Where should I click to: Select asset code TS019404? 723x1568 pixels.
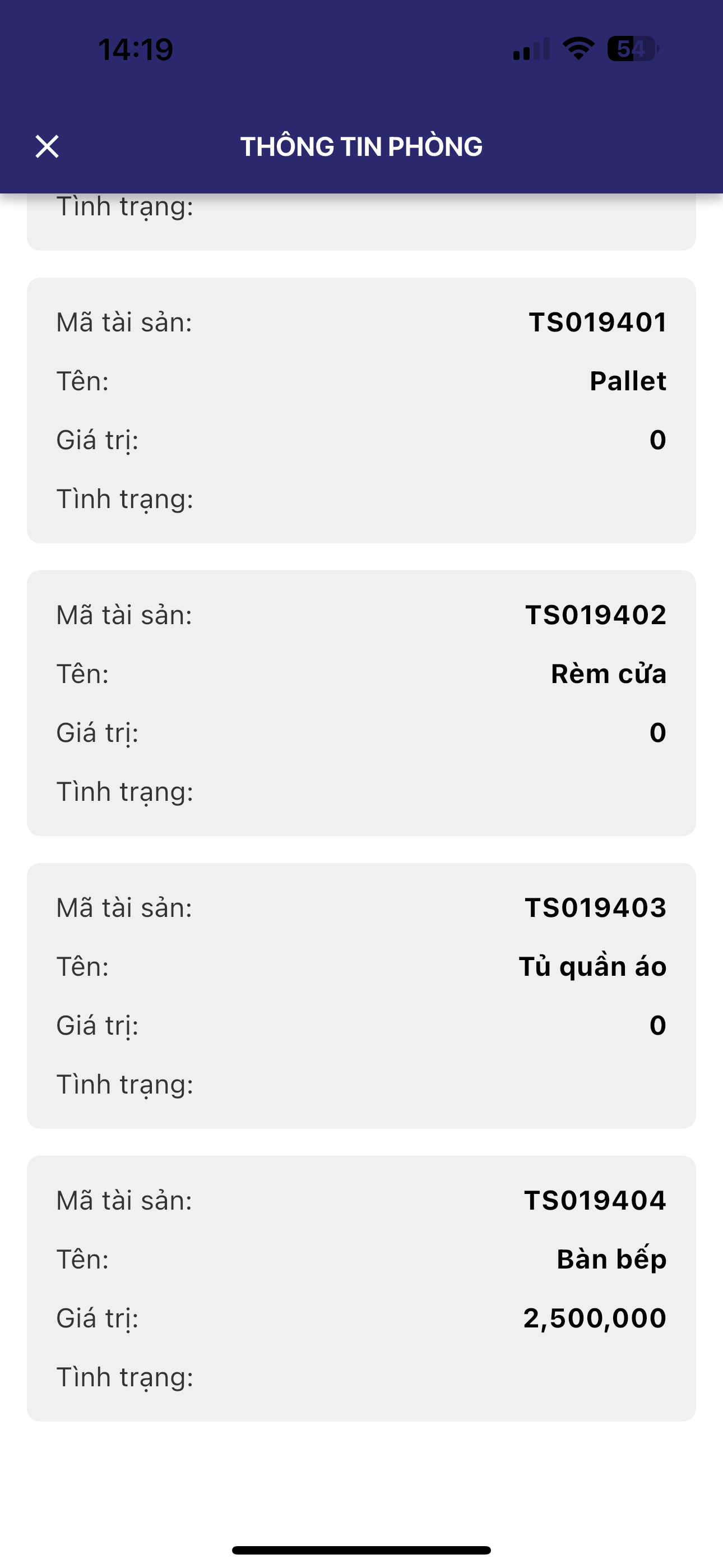tap(595, 1200)
